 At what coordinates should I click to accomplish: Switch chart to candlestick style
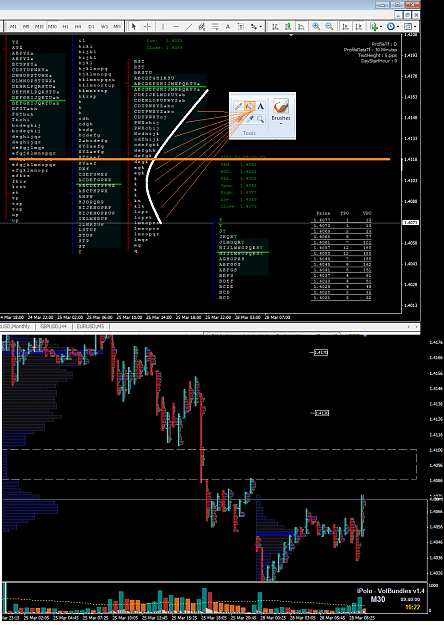(x=288, y=26)
